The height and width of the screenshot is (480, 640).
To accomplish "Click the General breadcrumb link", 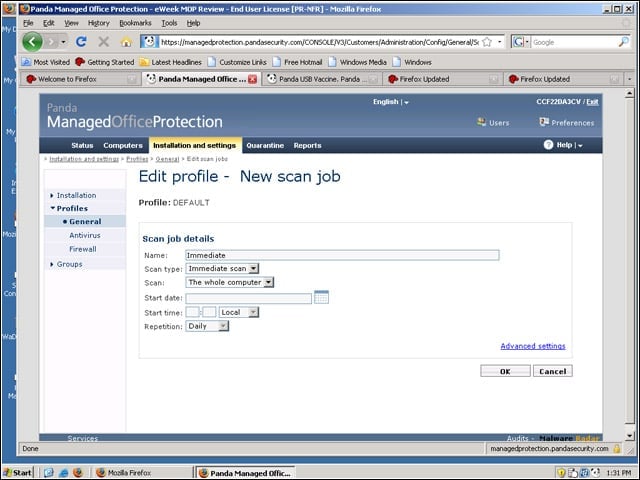I will pos(167,159).
